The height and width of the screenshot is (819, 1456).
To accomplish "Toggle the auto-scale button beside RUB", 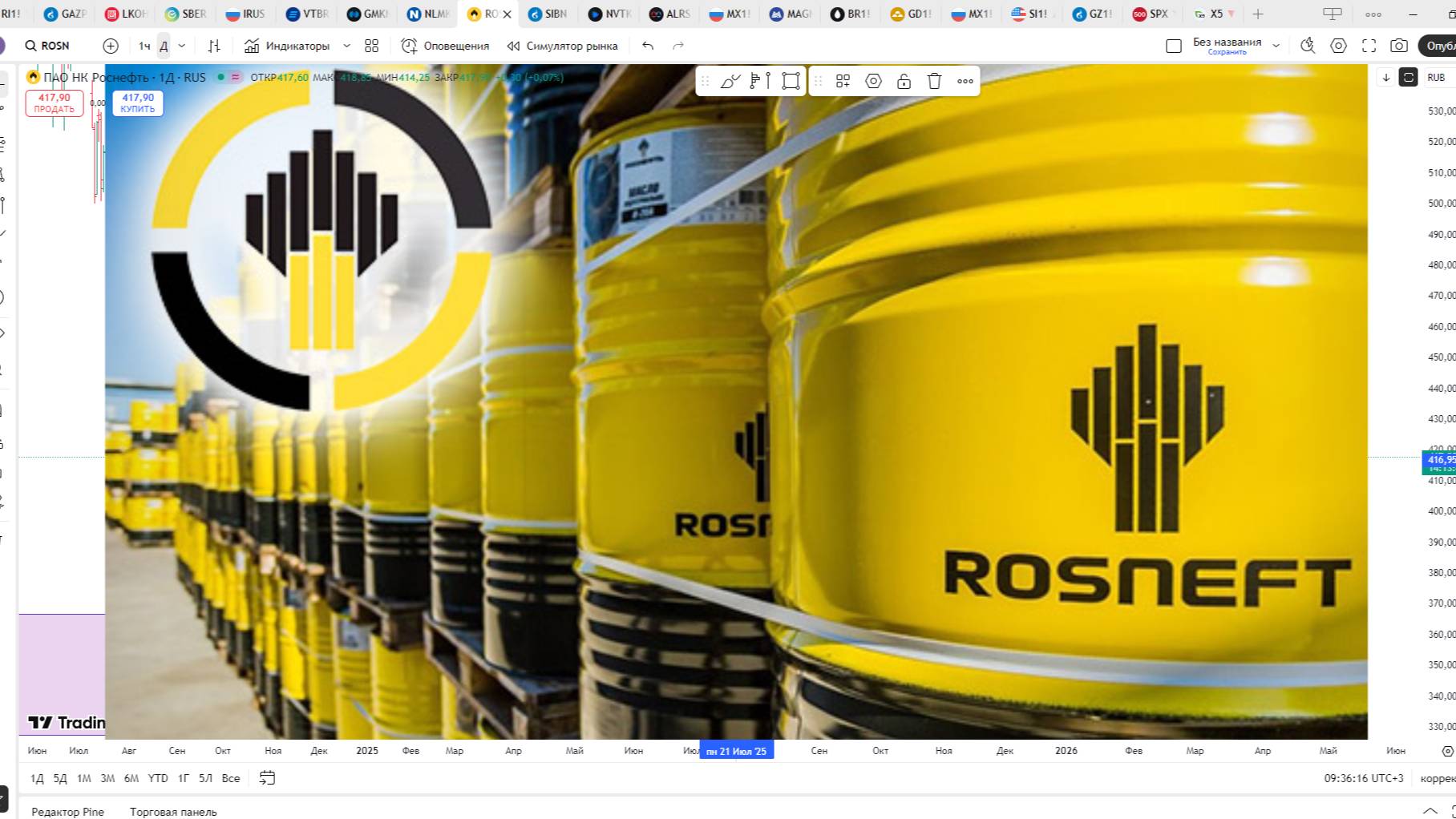I will click(1408, 78).
